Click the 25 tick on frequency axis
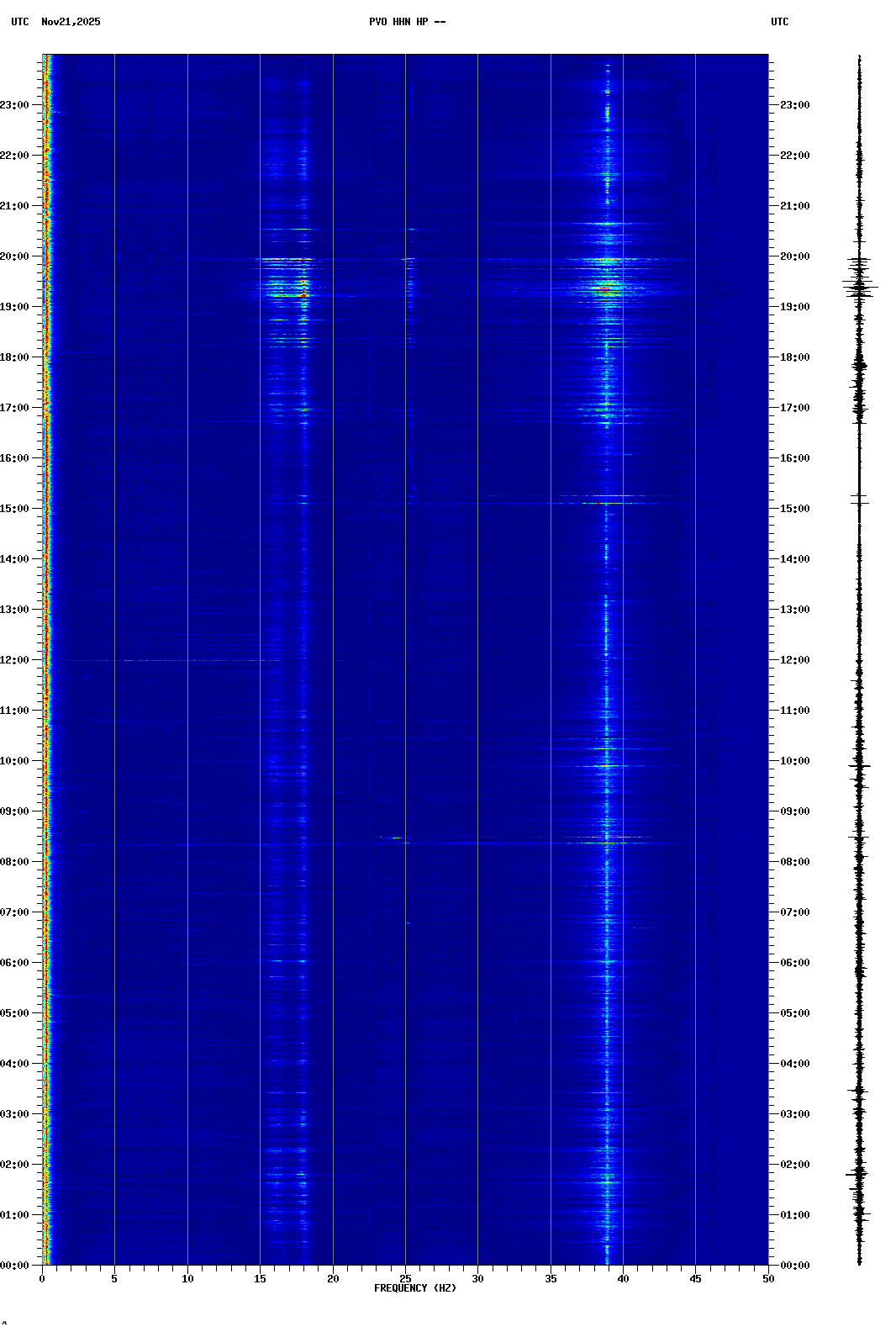Image resolution: width=896 pixels, height=1332 pixels. (405, 1279)
